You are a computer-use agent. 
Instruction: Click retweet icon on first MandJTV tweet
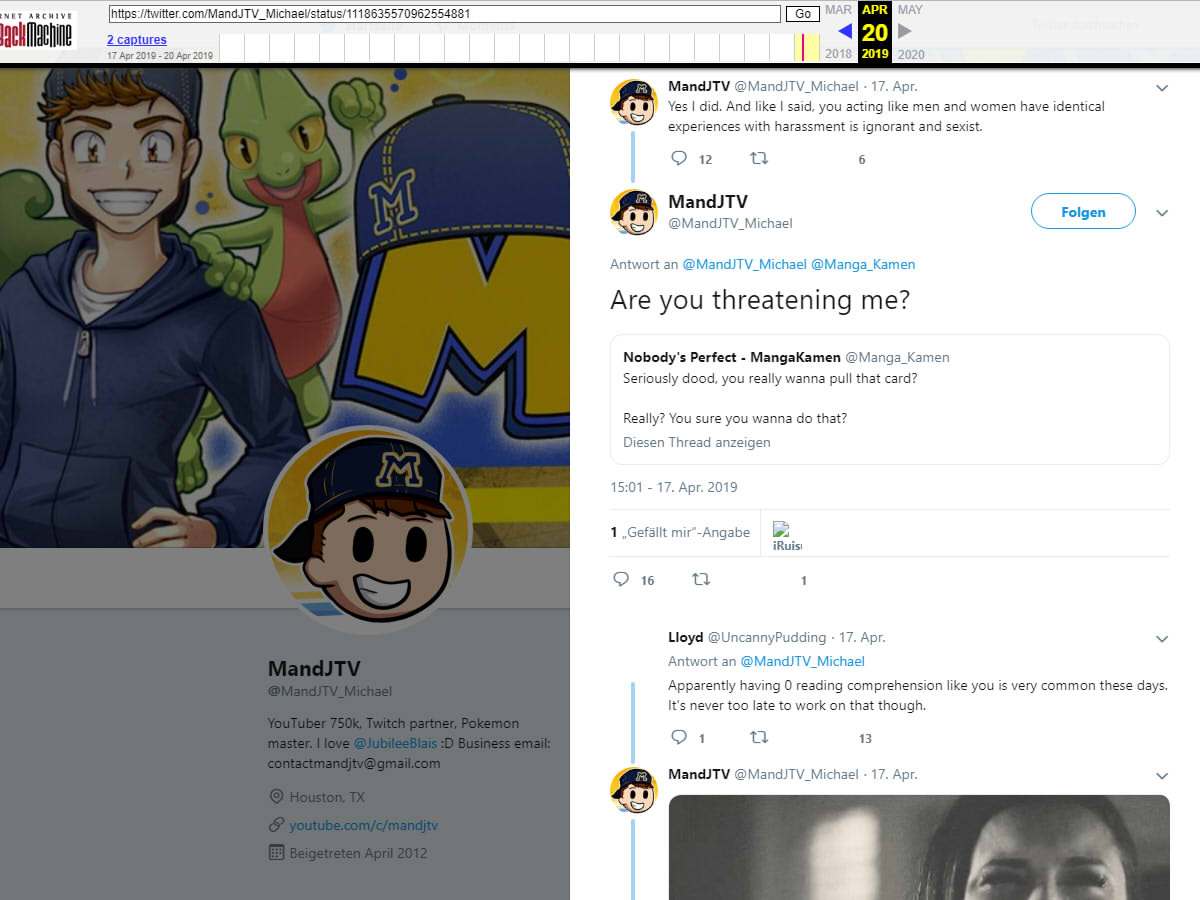coord(759,158)
